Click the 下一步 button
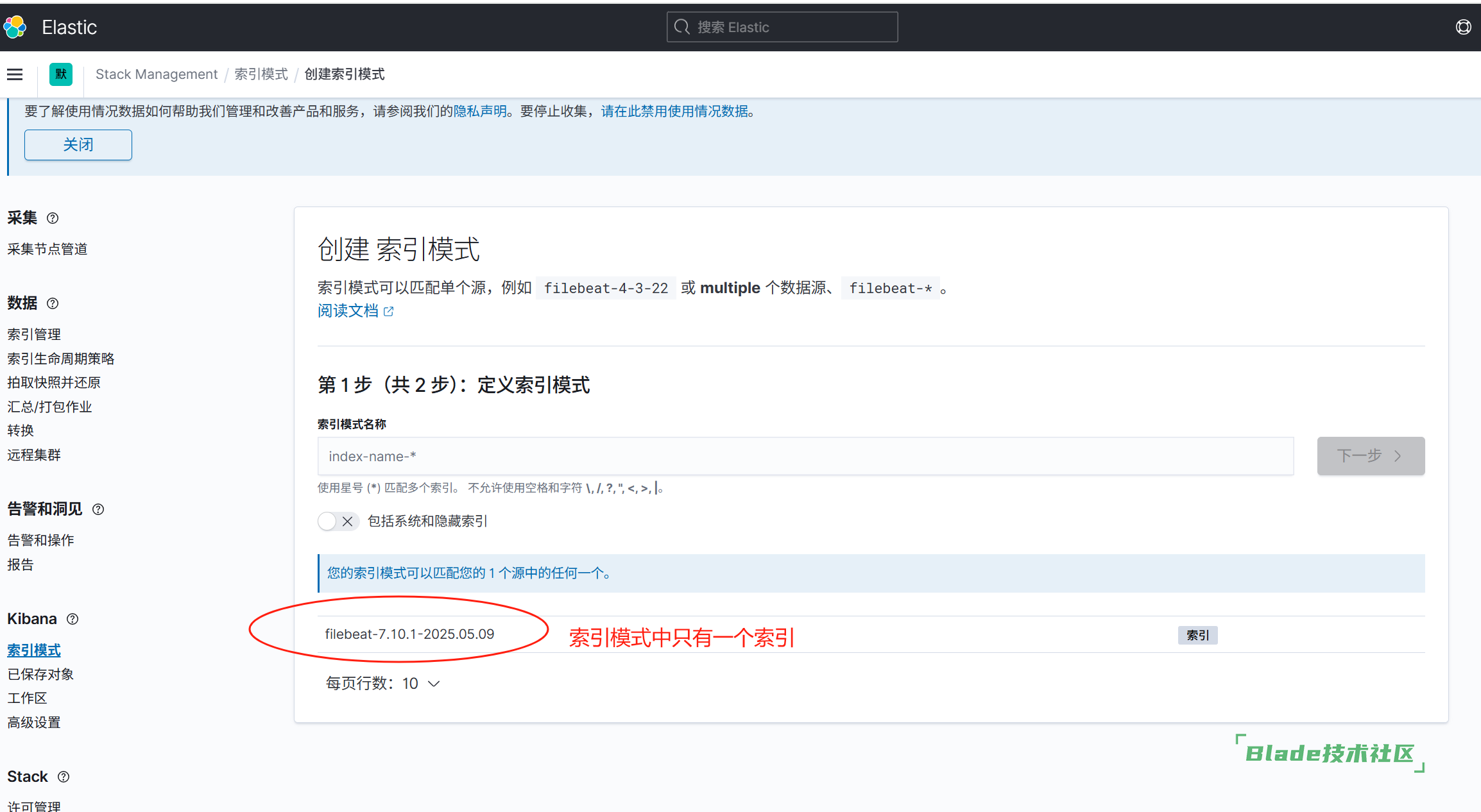Image resolution: width=1481 pixels, height=812 pixels. pos(1371,456)
